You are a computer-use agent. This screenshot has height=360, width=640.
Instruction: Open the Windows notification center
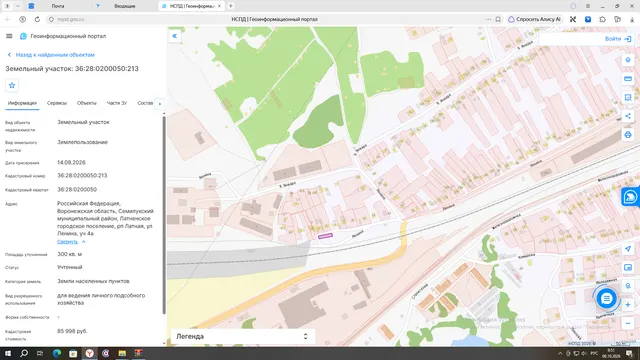pos(629,353)
